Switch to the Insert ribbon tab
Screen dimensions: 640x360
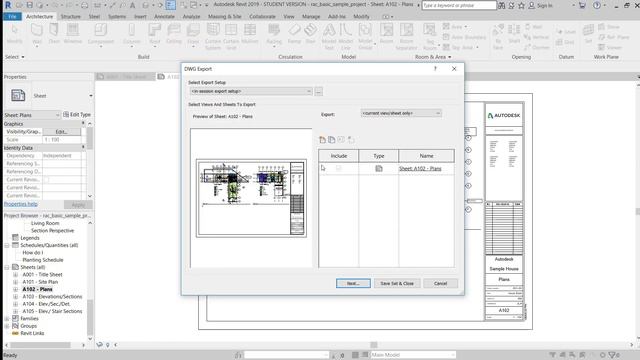[x=140, y=17]
